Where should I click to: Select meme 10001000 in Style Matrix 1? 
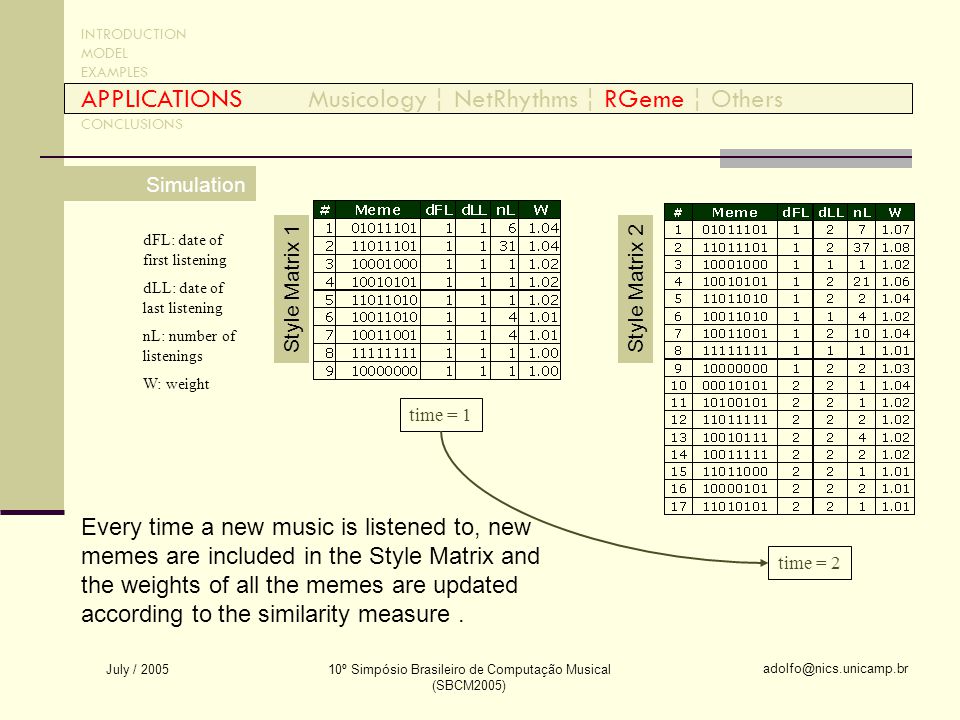coord(384,264)
